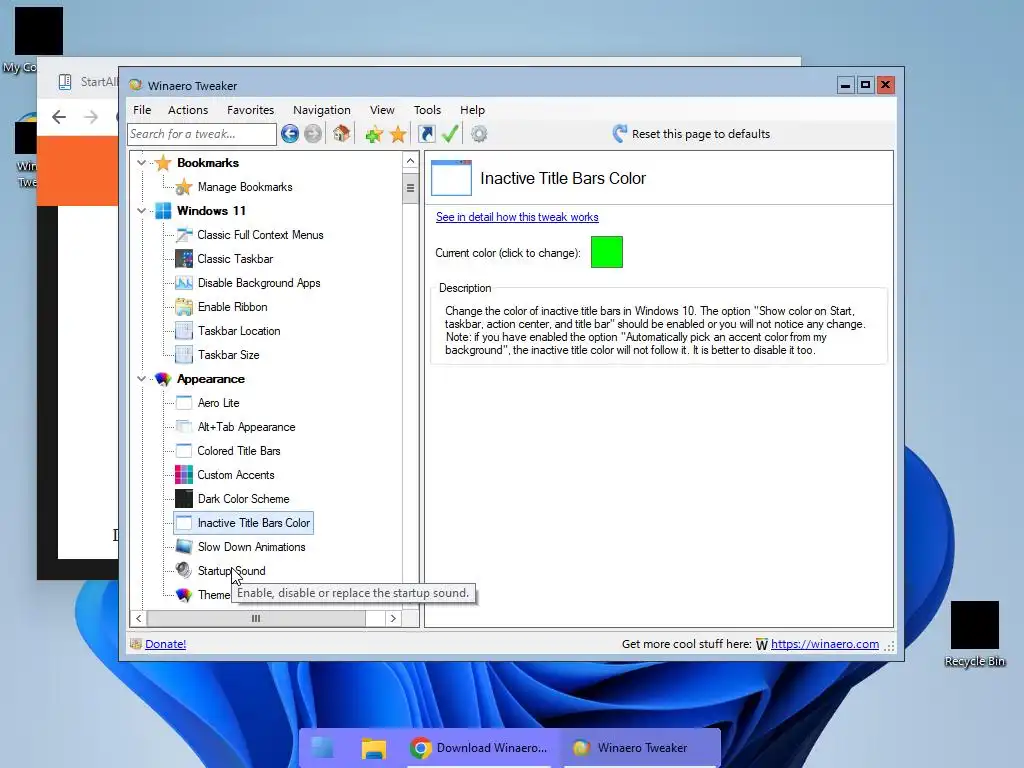Select Aero Lite in the tree
Image resolution: width=1024 pixels, height=768 pixels.
coord(218,403)
